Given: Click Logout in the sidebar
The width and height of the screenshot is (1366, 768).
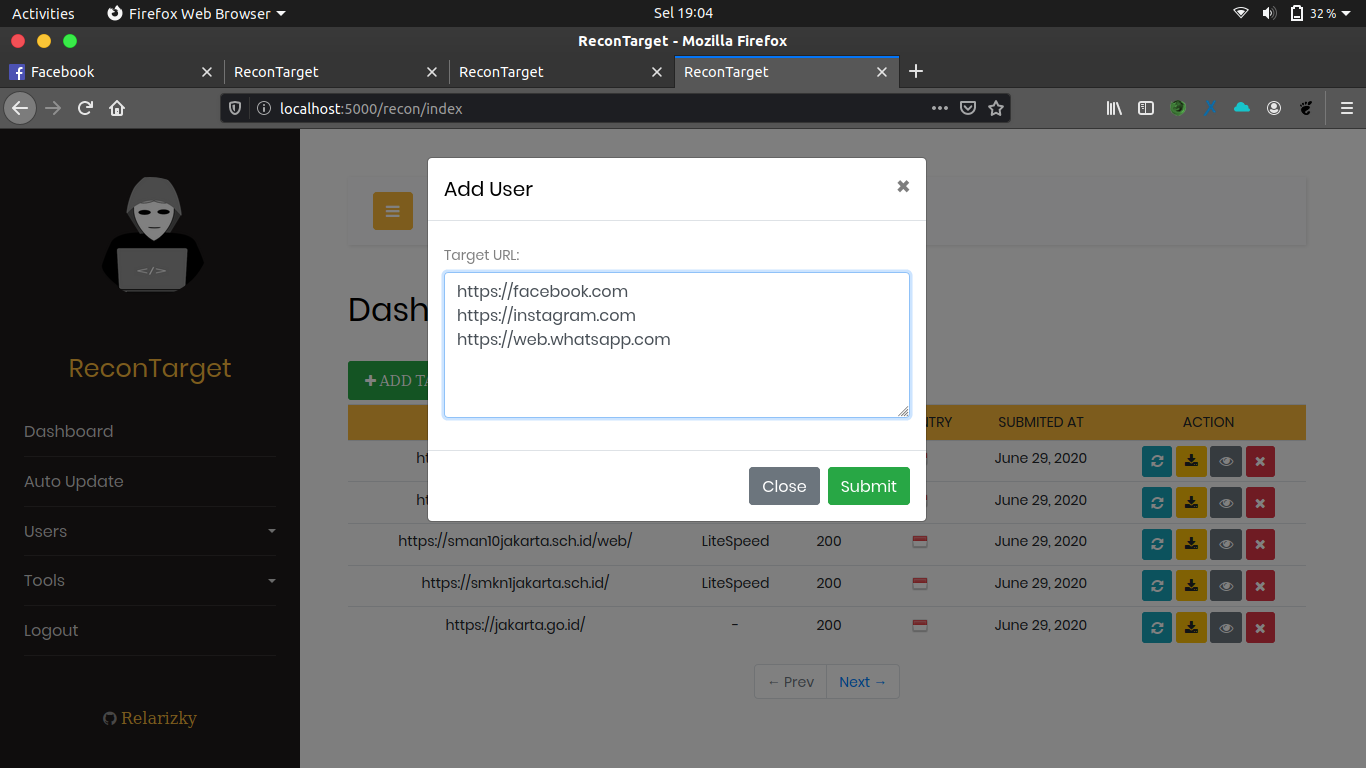Looking at the screenshot, I should coord(51,630).
